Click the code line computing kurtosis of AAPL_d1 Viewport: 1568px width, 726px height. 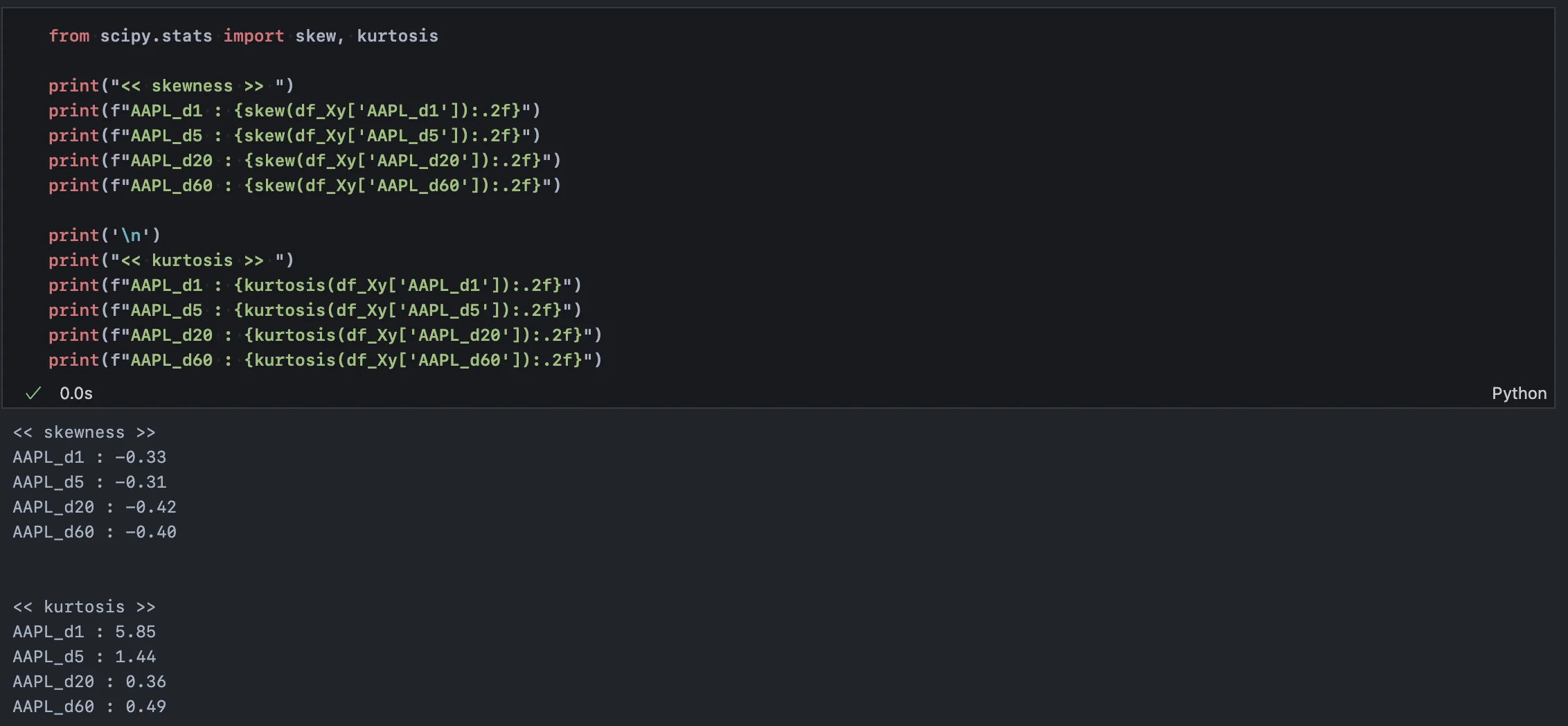[314, 285]
